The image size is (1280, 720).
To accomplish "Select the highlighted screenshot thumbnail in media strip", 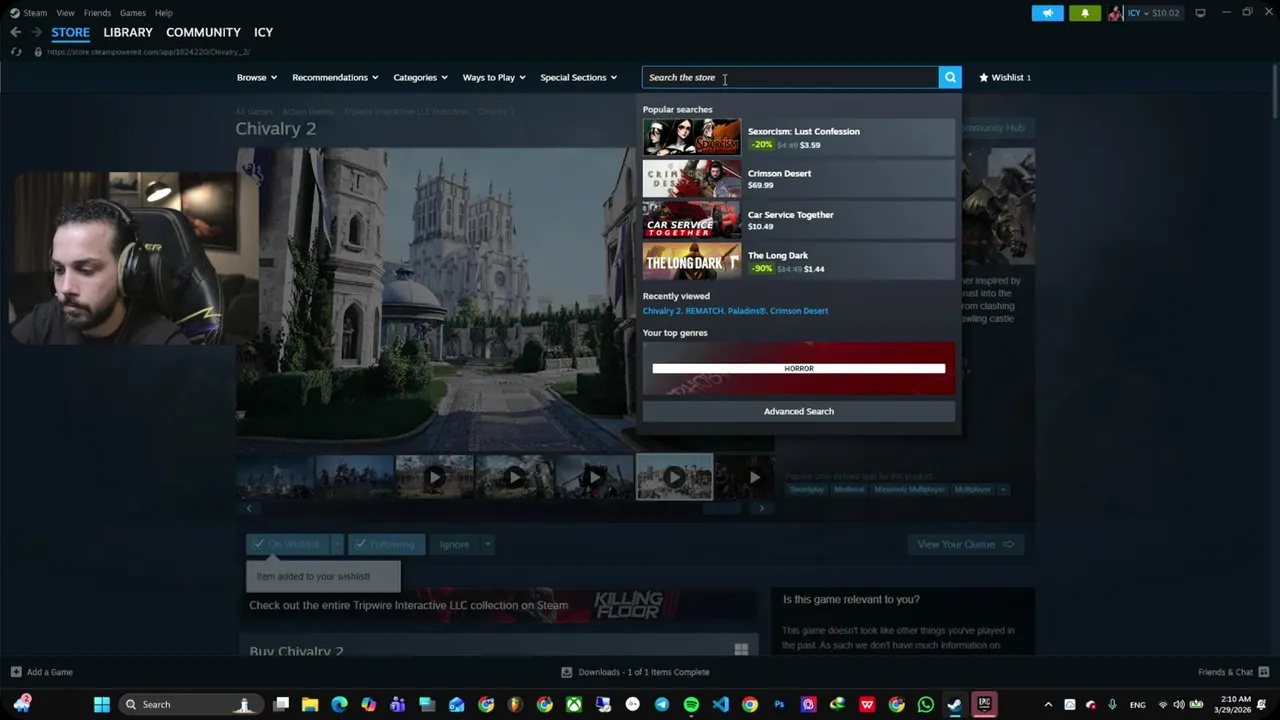I will [674, 477].
